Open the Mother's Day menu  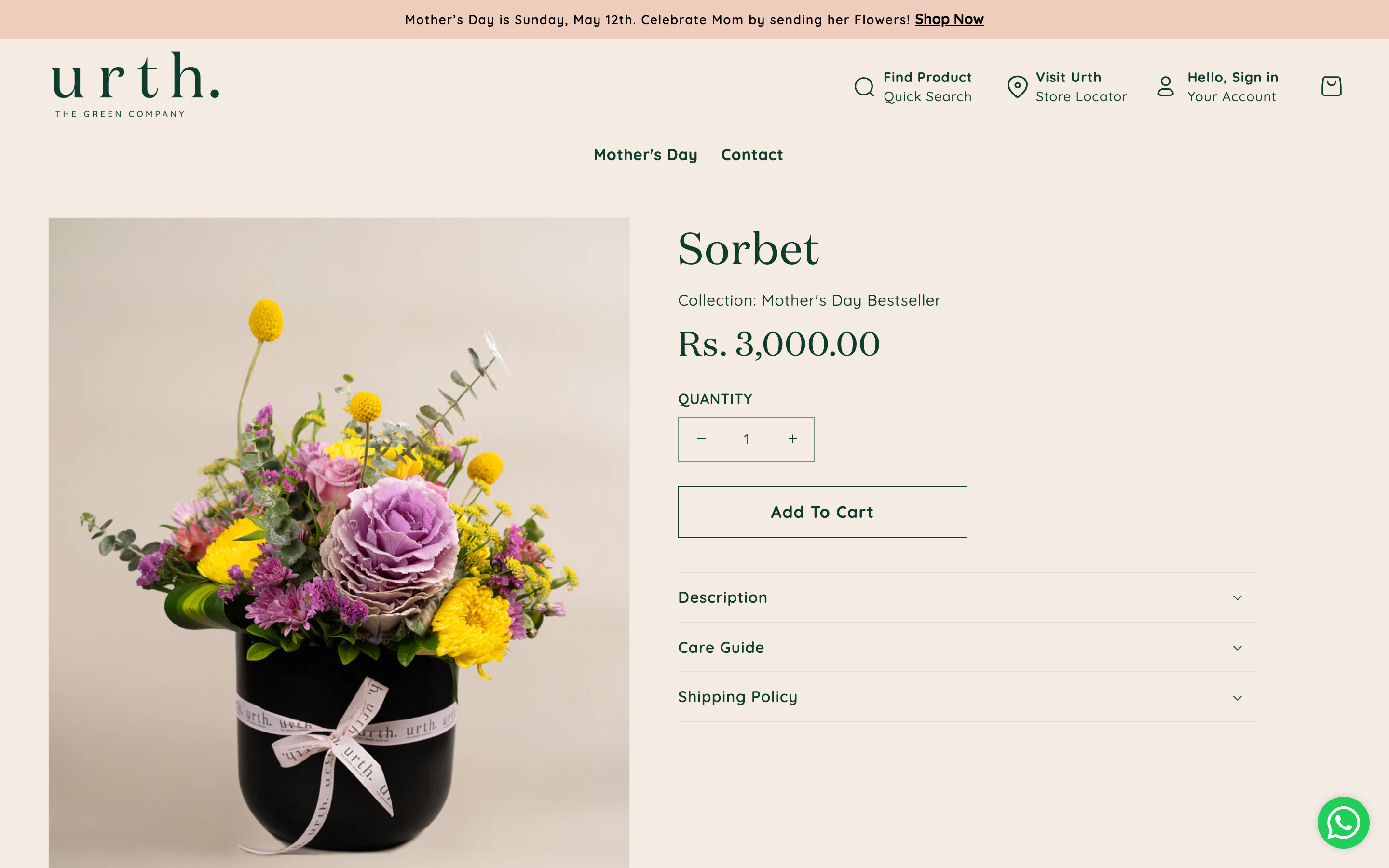pyautogui.click(x=645, y=154)
